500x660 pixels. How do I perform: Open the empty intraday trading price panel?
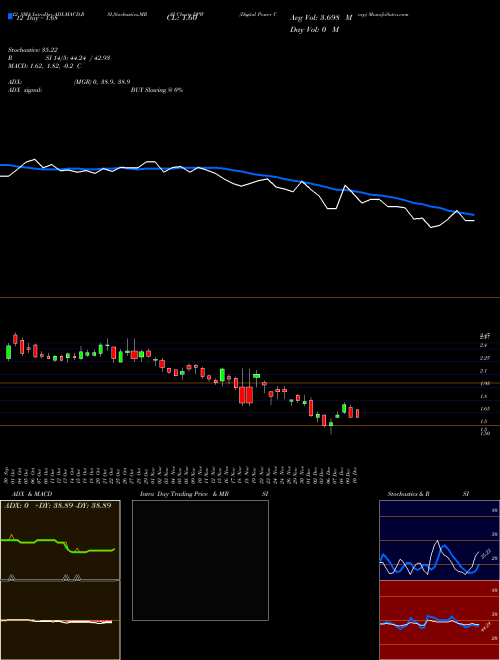coord(200,560)
